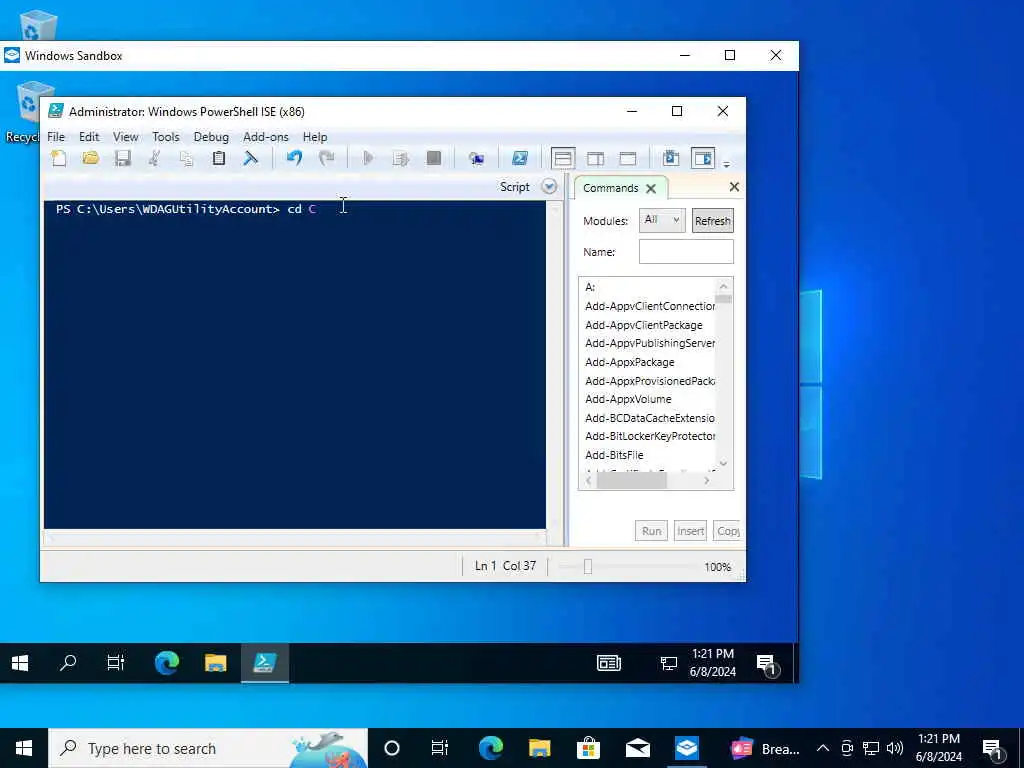The width and height of the screenshot is (1024, 768).
Task: Click the Insert button in Commands pane
Action: (x=690, y=531)
